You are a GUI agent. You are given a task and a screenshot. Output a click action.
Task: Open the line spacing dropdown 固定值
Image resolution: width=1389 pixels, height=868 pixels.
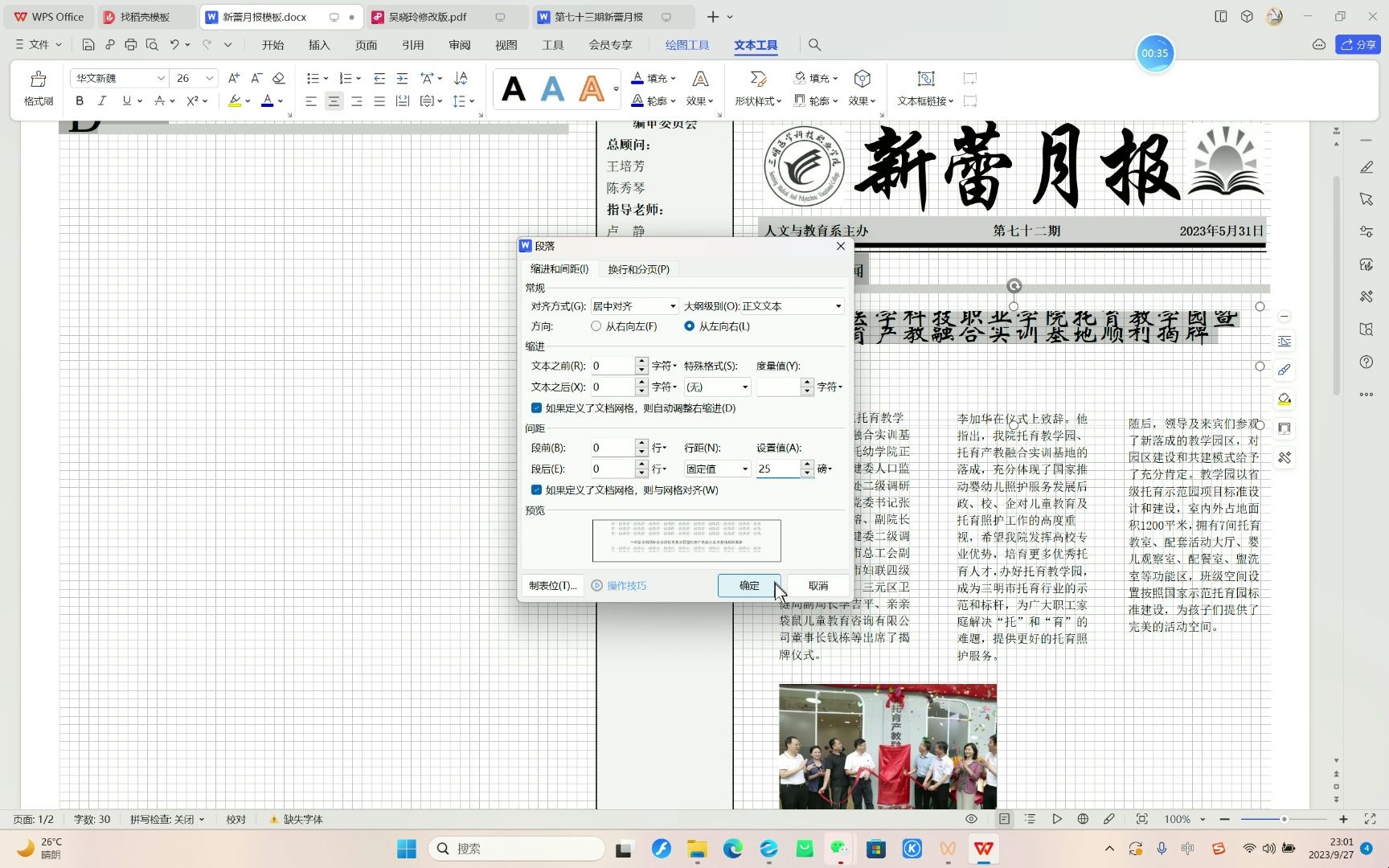717,469
